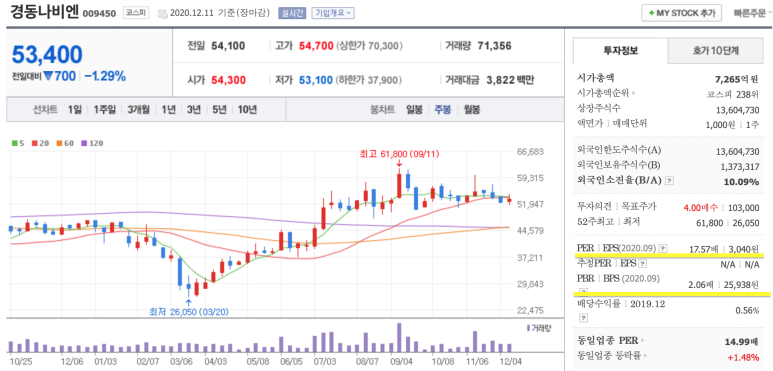The width and height of the screenshot is (773, 371).
Task: Click the 최저 26,050 (03/20) chart marker
Action: coord(189,311)
